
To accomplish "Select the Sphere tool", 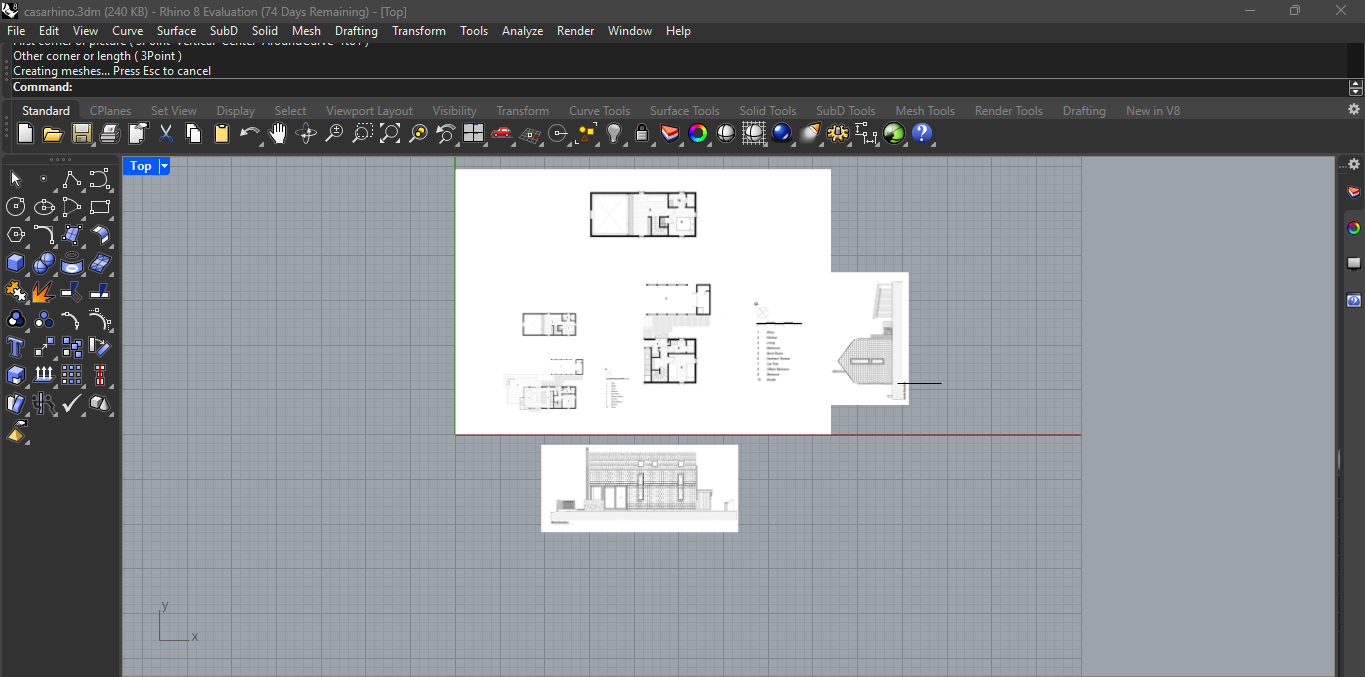I will click(44, 262).
